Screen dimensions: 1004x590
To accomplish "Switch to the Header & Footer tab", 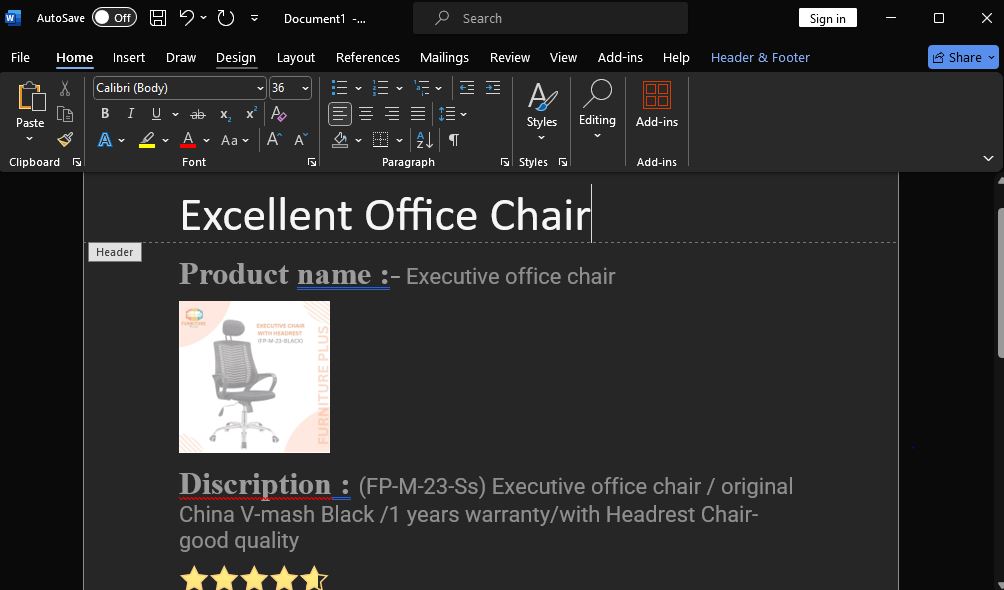I will click(760, 58).
